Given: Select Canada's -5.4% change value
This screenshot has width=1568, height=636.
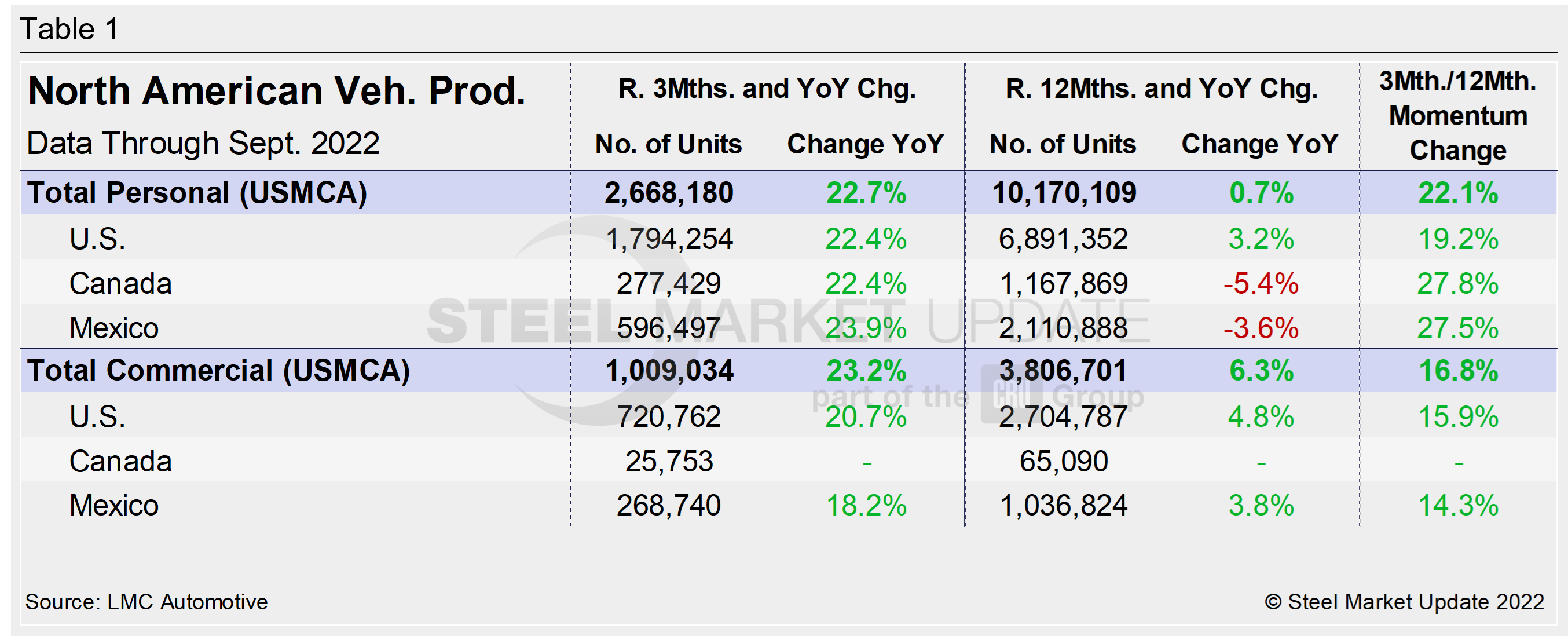Looking at the screenshot, I should [1261, 284].
